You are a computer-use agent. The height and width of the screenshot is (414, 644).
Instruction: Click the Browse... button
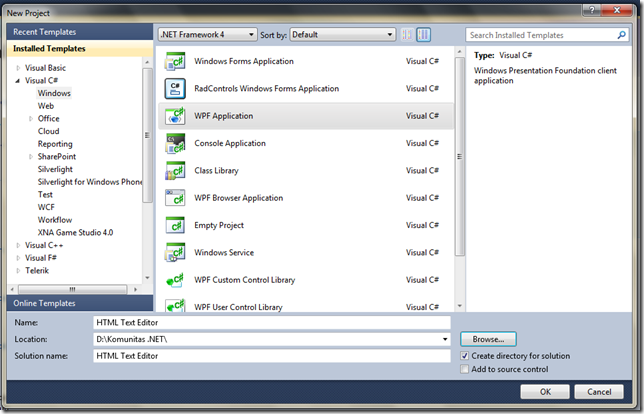[488, 339]
